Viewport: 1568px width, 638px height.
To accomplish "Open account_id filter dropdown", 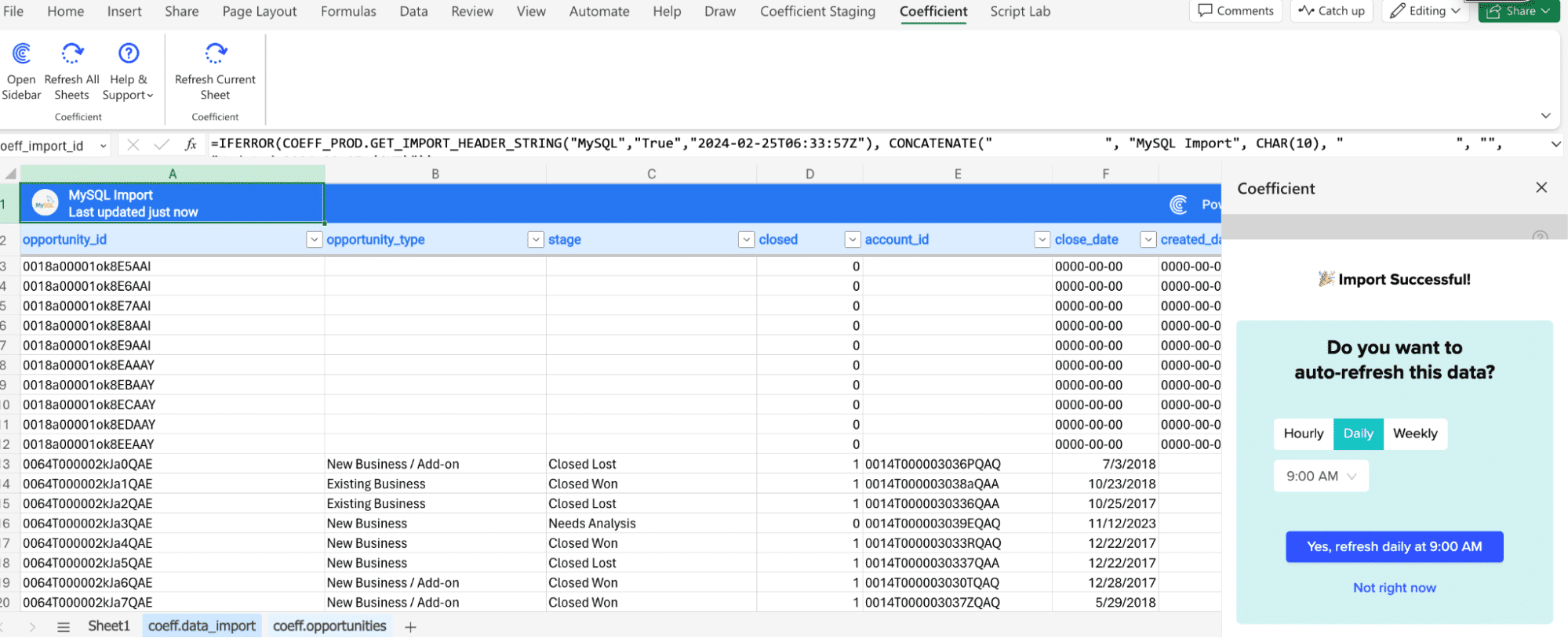I will pyautogui.click(x=1042, y=239).
